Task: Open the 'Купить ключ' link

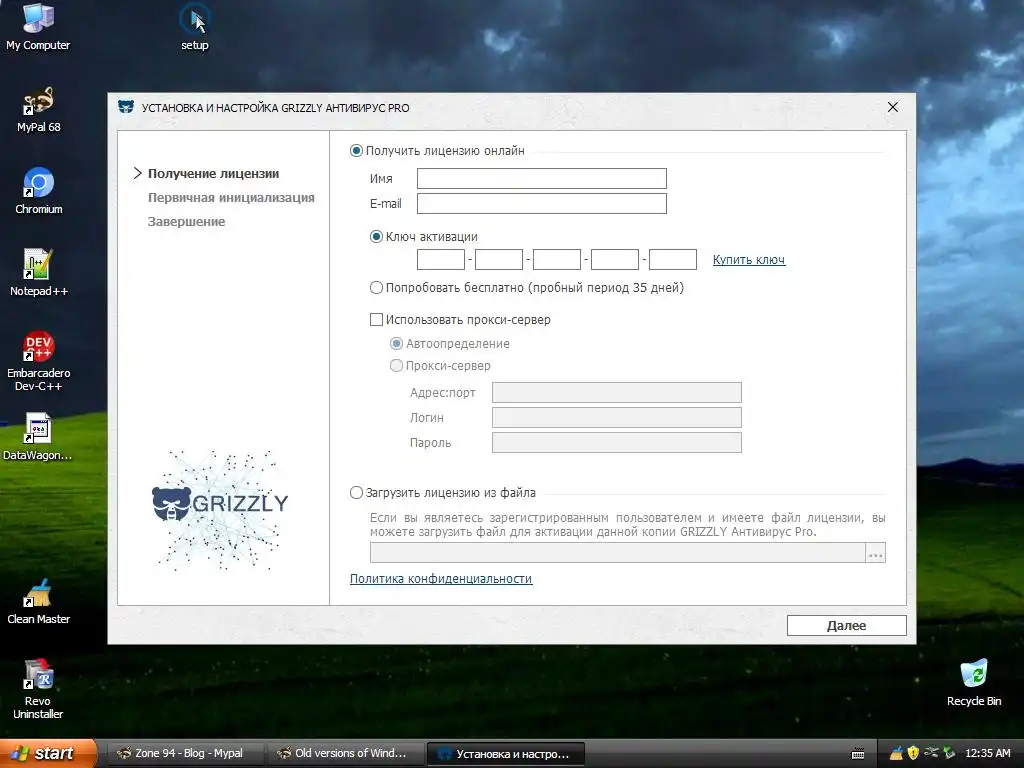Action: 748,260
